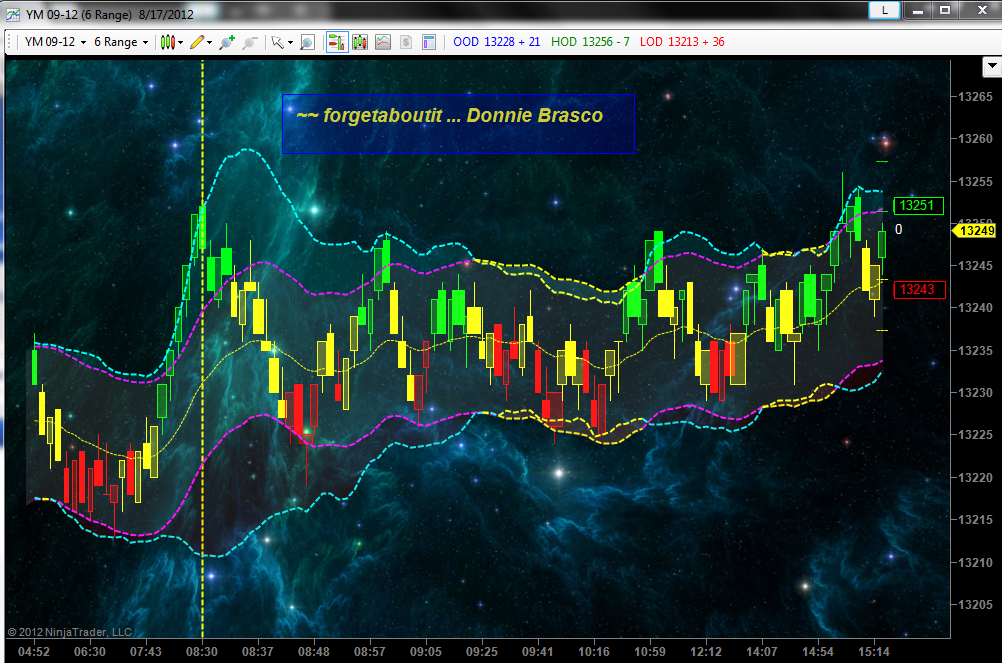1002x663 pixels.
Task: Open the Data Series icon
Action: [x=360, y=42]
